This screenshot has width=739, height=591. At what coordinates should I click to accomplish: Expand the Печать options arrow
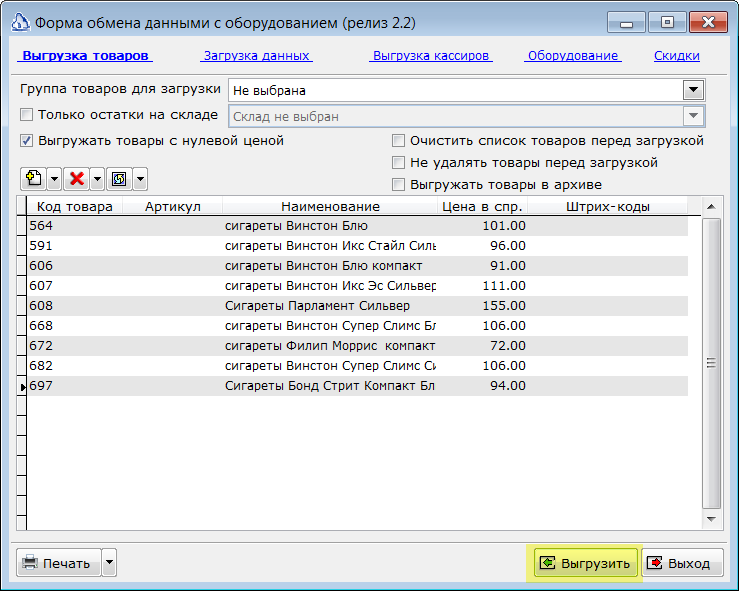tap(109, 562)
